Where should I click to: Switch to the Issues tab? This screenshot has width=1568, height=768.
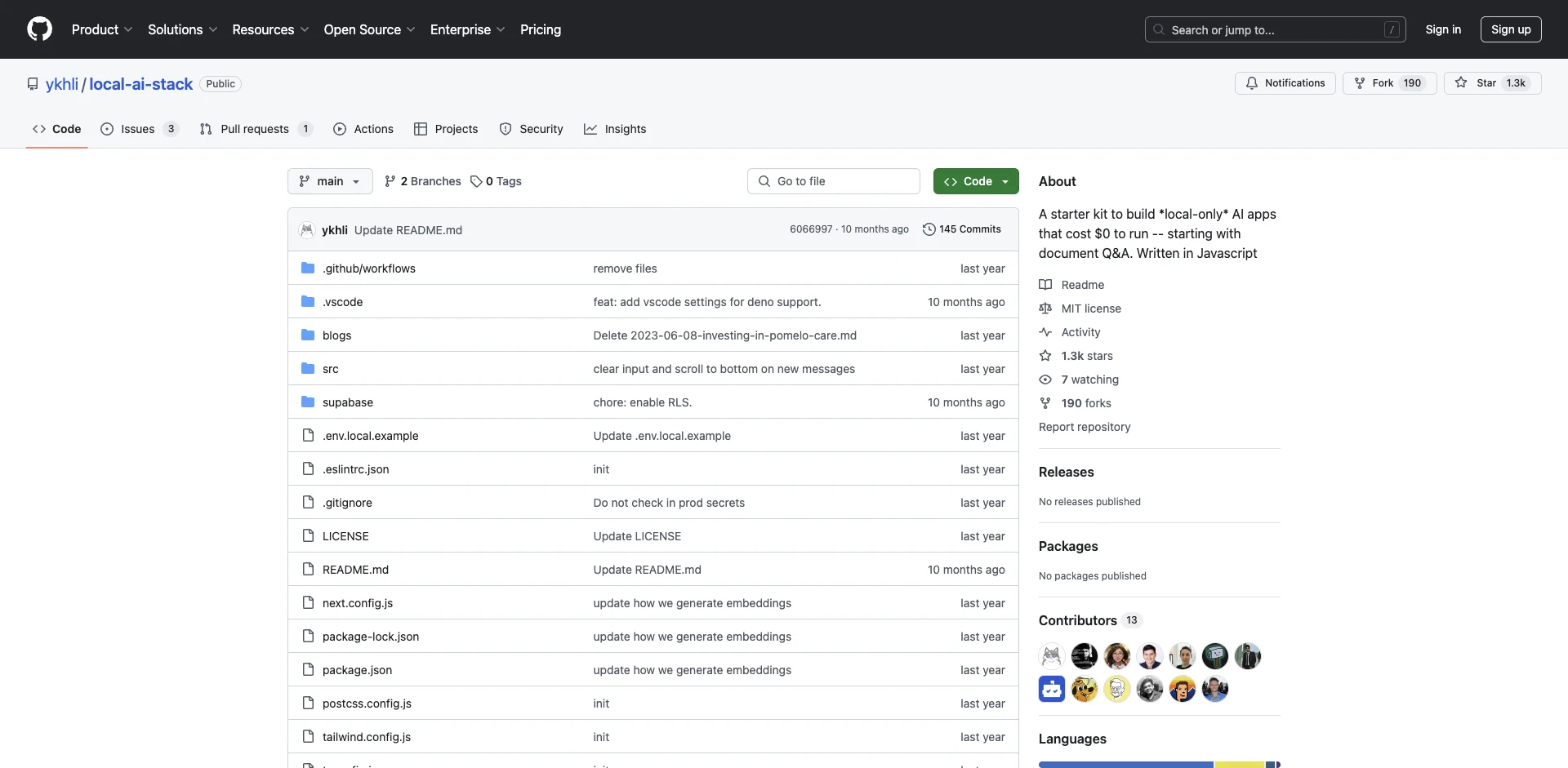[139, 129]
